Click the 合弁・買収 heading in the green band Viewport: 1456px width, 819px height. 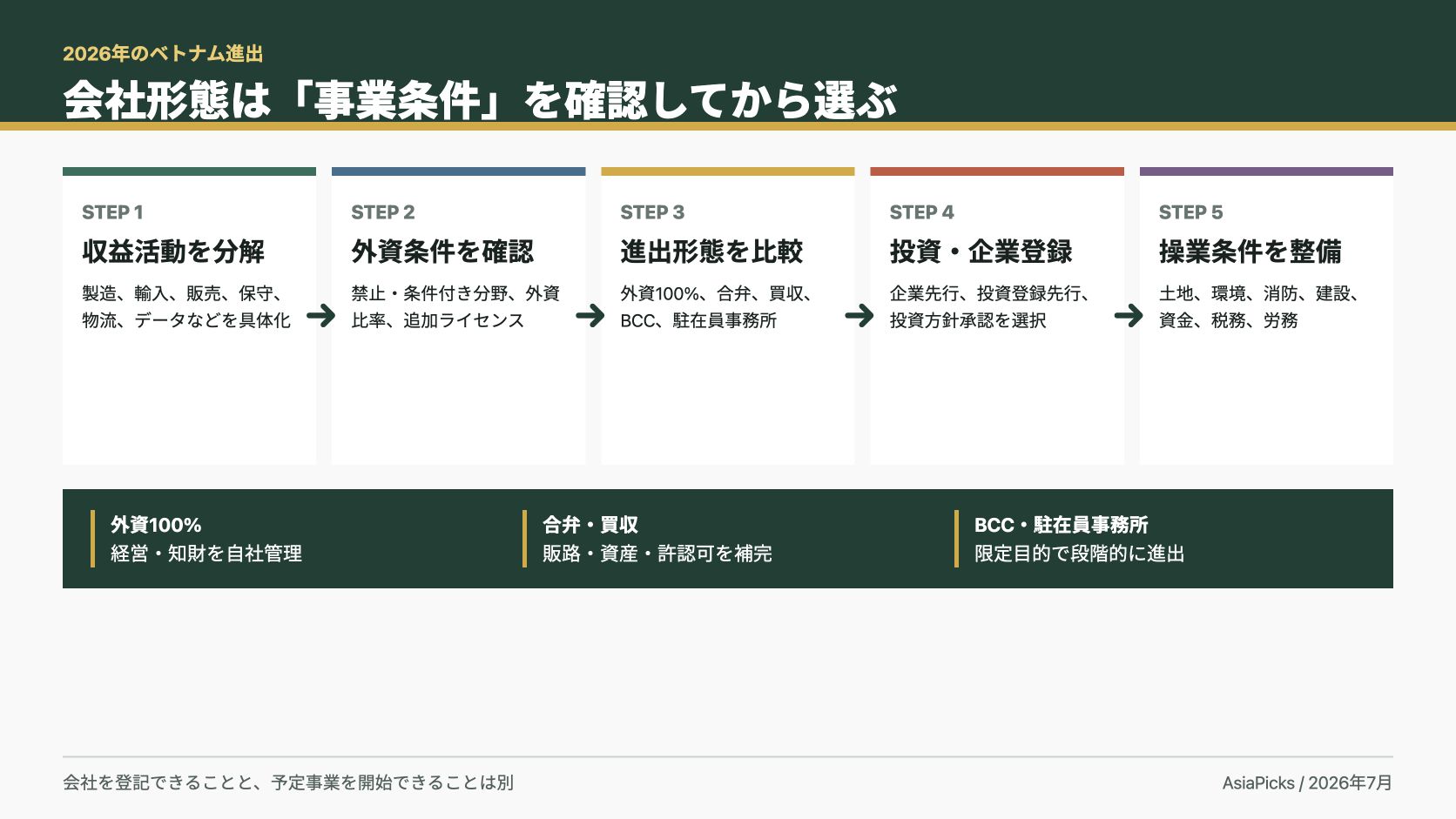click(590, 525)
